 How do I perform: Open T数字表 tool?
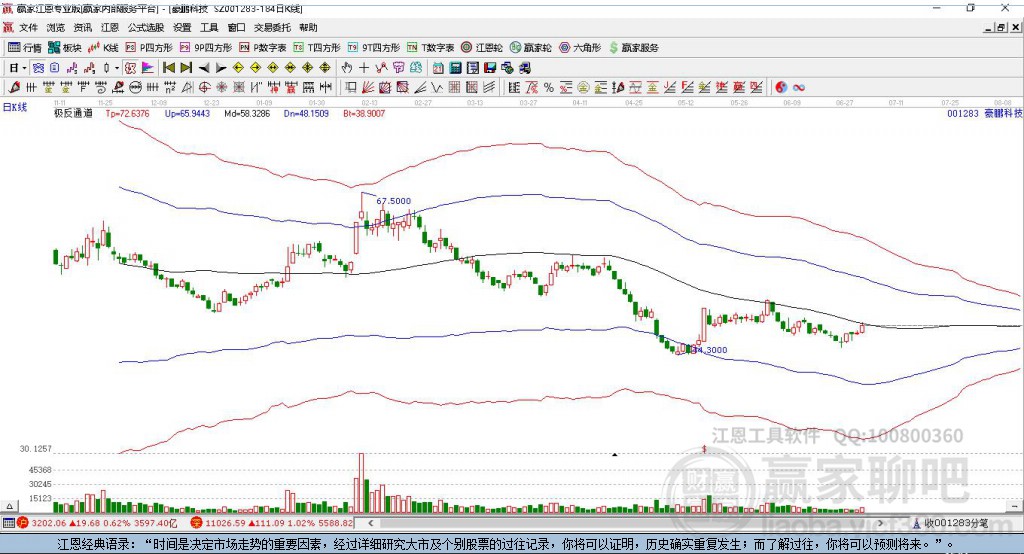[430, 48]
